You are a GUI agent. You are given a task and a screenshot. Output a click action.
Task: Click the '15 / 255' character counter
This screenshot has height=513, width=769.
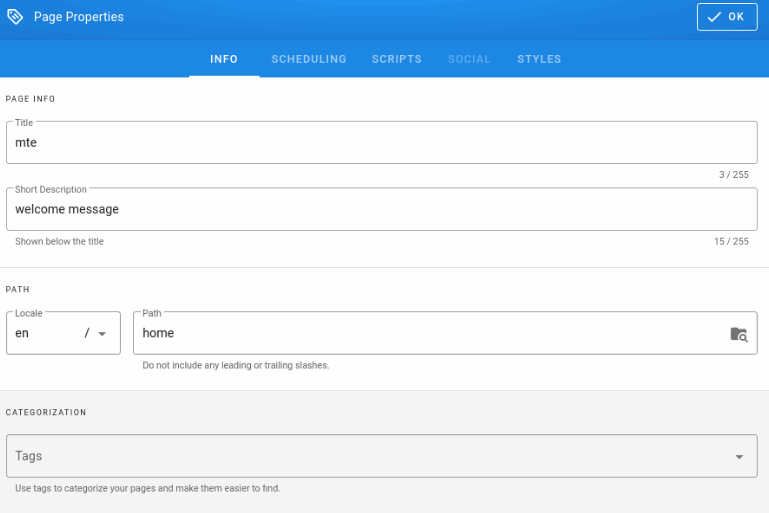[731, 241]
